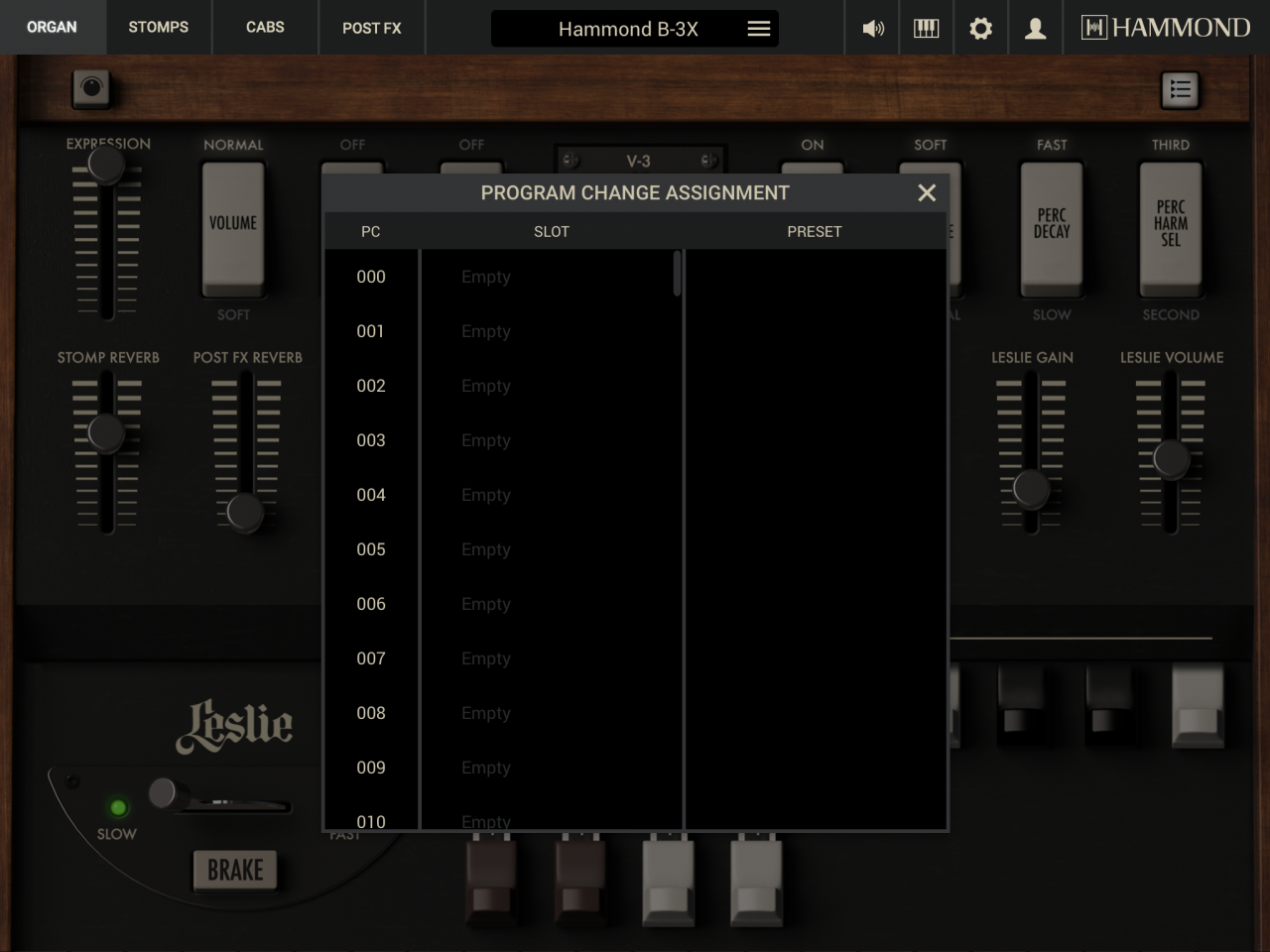The image size is (1270, 952).
Task: Select the slot for PC 000
Action: [x=552, y=277]
